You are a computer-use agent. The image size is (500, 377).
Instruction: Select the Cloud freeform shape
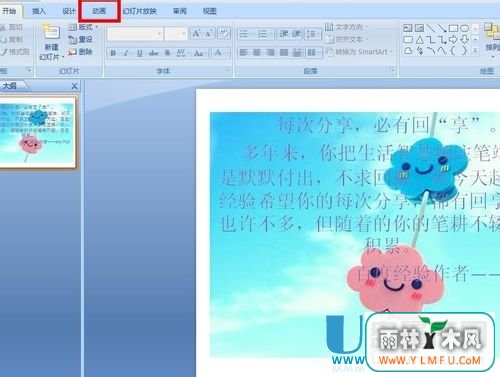pyautogui.click(x=408, y=51)
